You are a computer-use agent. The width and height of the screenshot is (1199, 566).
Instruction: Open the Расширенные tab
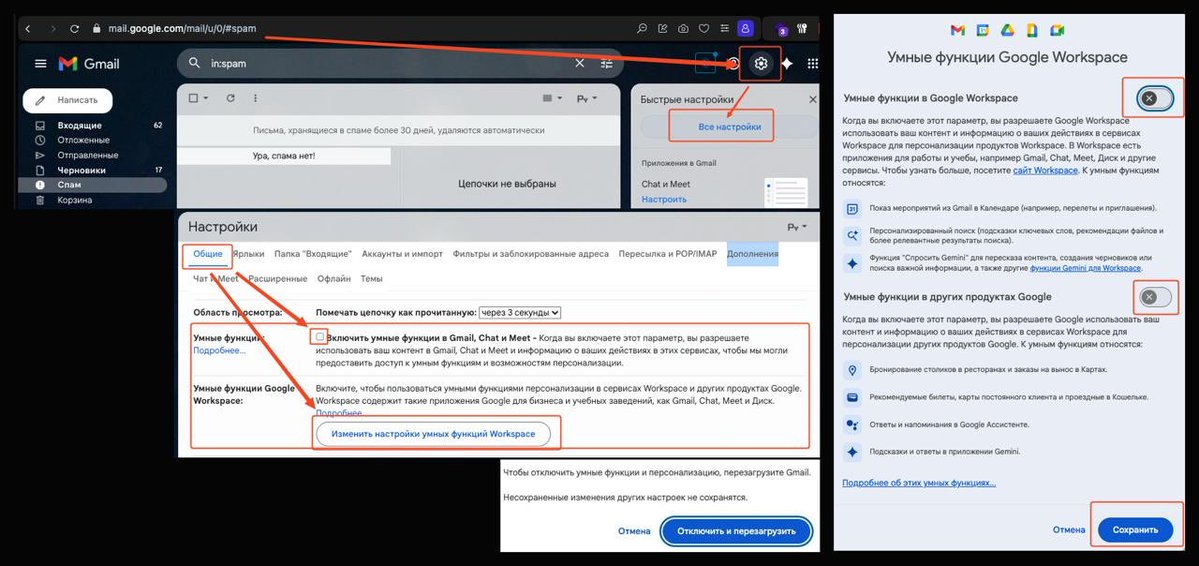tap(278, 279)
